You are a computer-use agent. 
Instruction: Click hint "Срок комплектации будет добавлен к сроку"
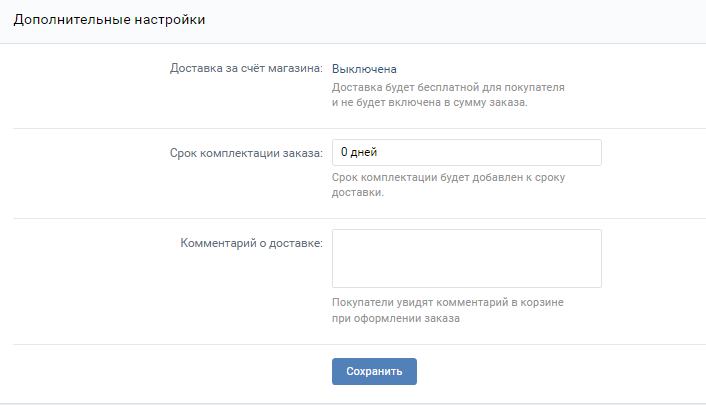point(450,178)
